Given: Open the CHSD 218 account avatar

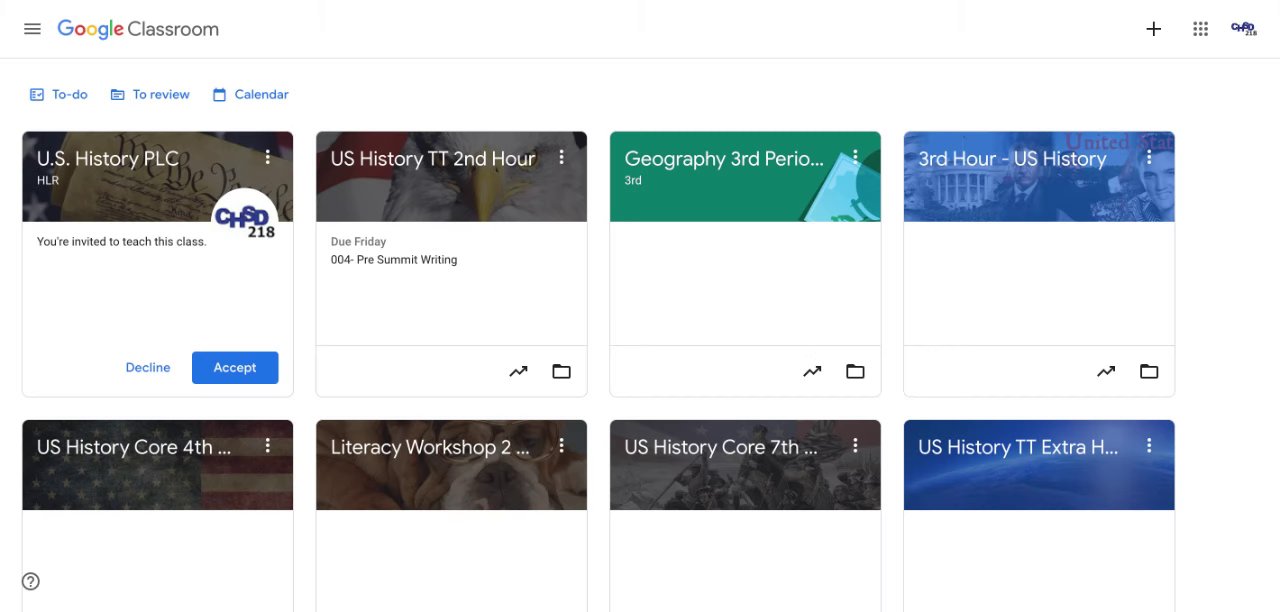Looking at the screenshot, I should (1243, 29).
